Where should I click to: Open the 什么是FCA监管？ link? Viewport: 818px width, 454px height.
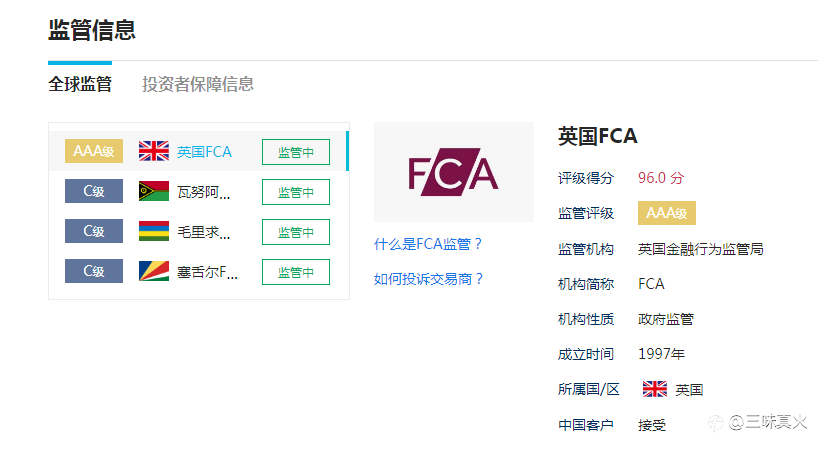[428, 244]
